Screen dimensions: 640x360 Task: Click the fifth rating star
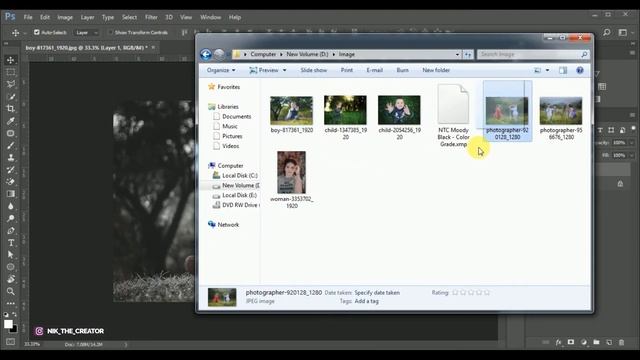coord(487,292)
